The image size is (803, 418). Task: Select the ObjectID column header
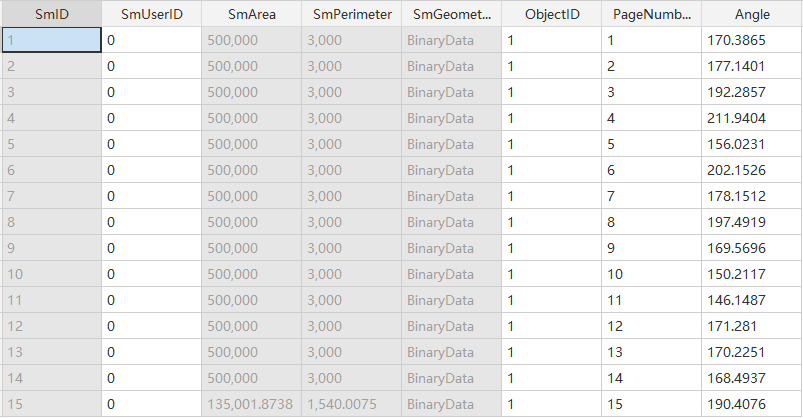point(551,14)
